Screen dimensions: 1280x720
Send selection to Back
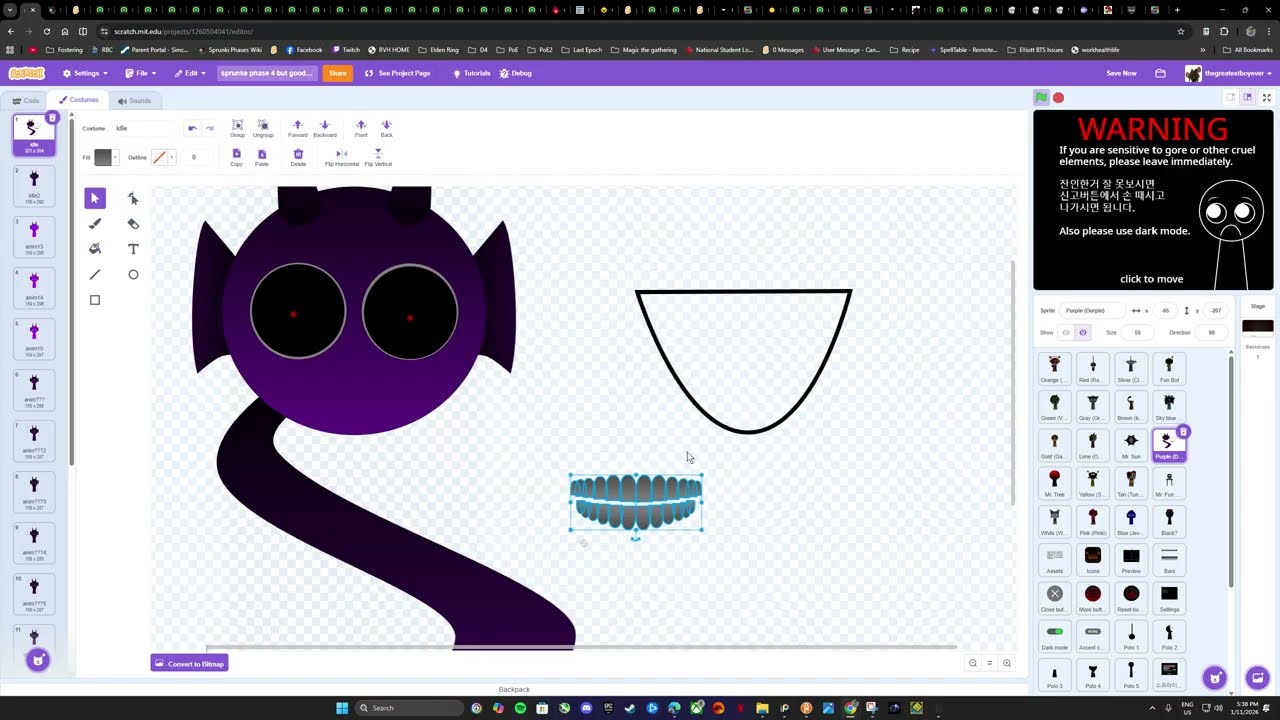tap(386, 128)
